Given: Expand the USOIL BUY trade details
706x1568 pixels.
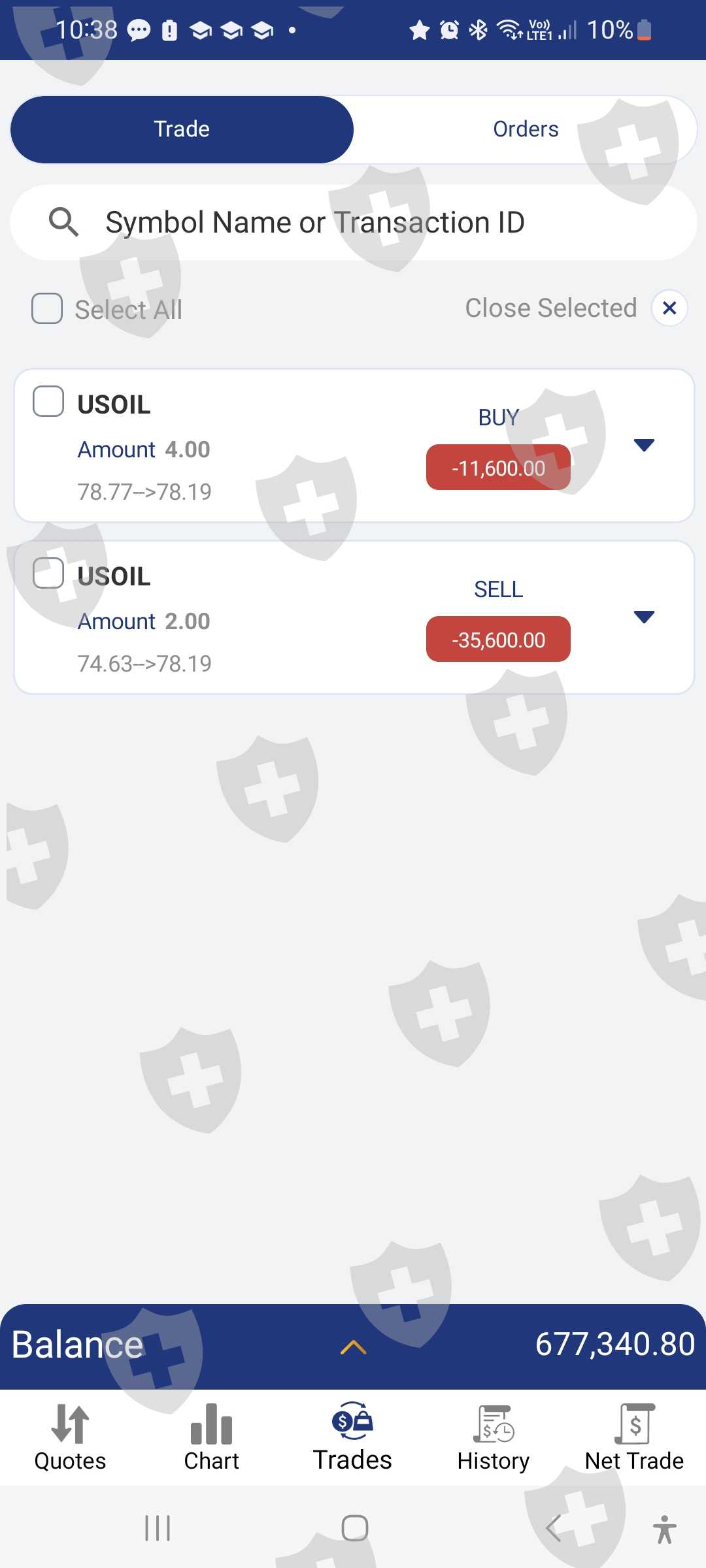Looking at the screenshot, I should pos(644,446).
